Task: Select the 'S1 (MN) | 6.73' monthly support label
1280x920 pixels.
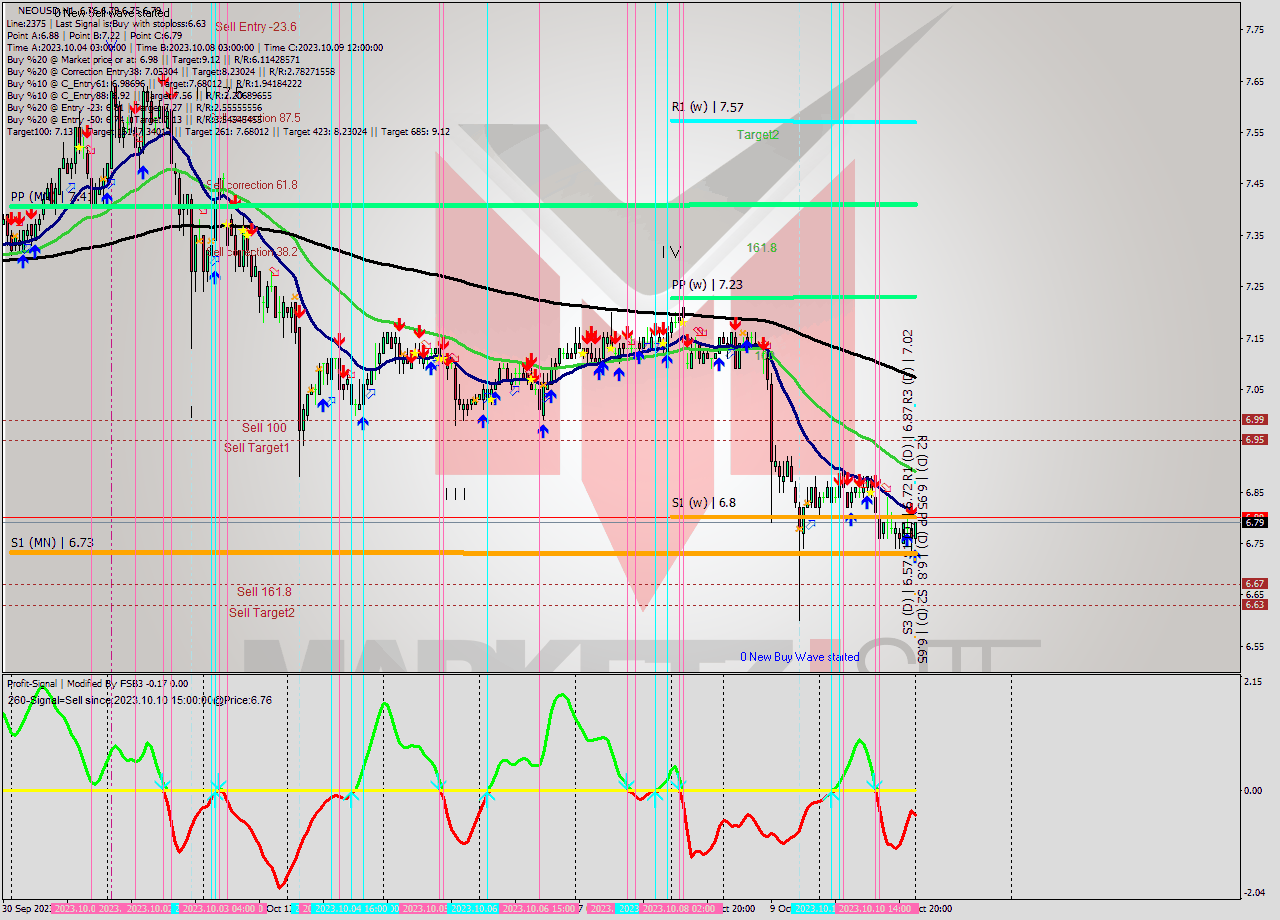Action: pos(52,542)
